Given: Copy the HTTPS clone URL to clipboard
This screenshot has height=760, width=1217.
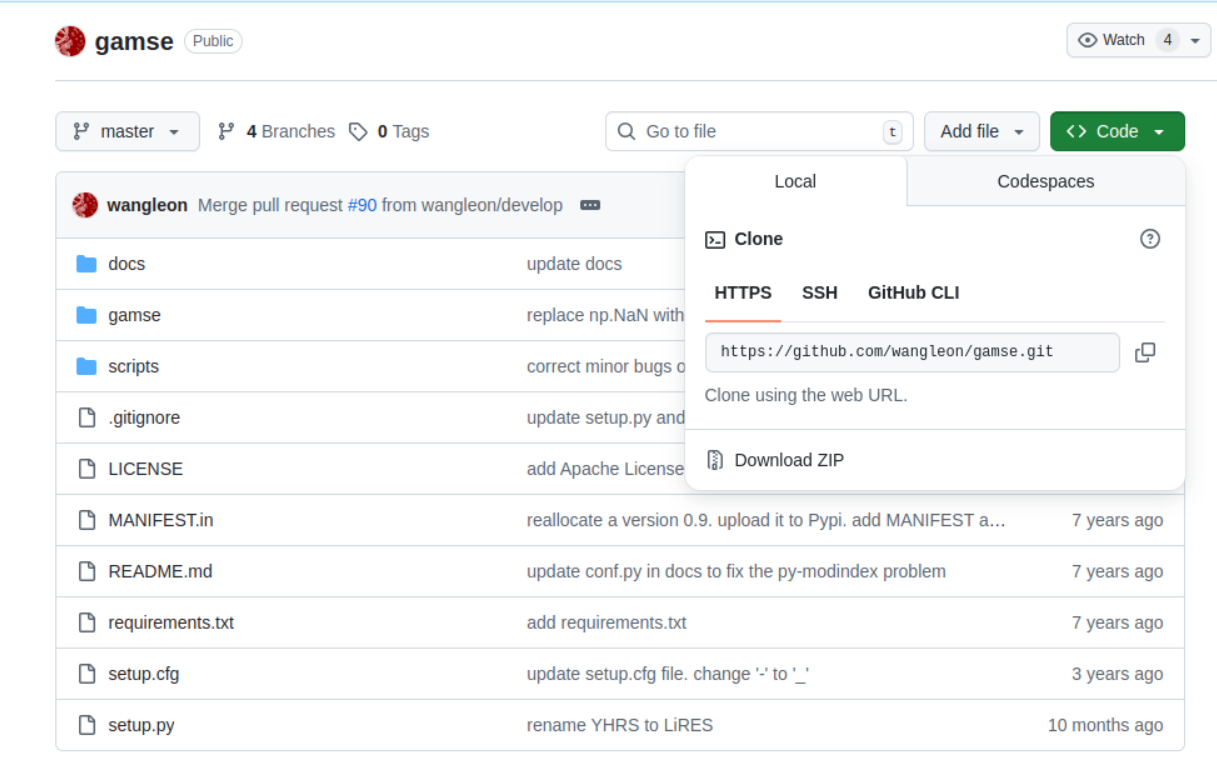Looking at the screenshot, I should coord(1145,352).
